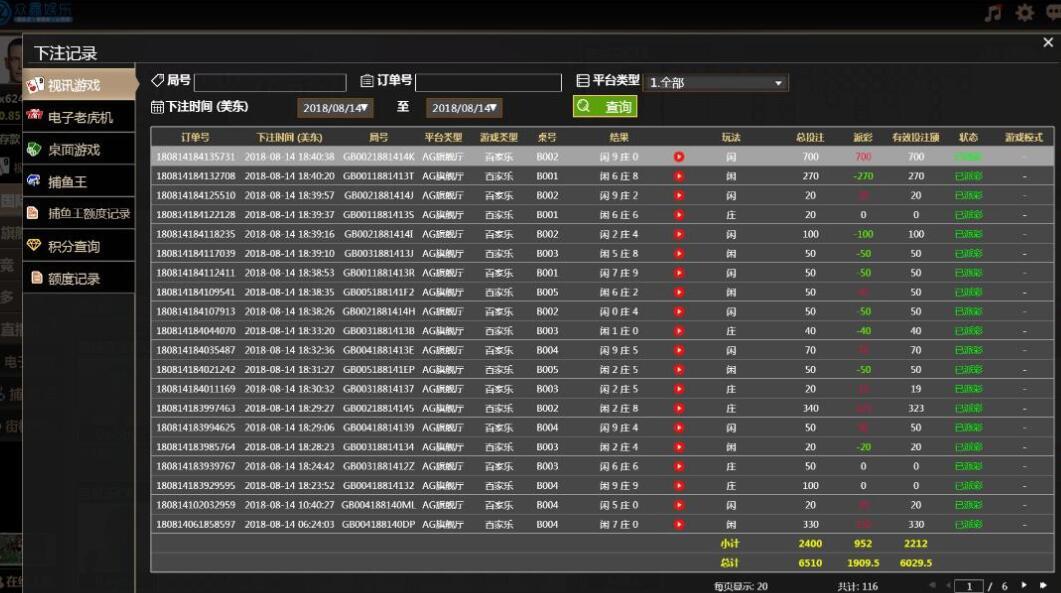The width and height of the screenshot is (1061, 593).
Task: Open the 积分查询 tab
Action: click(79, 246)
